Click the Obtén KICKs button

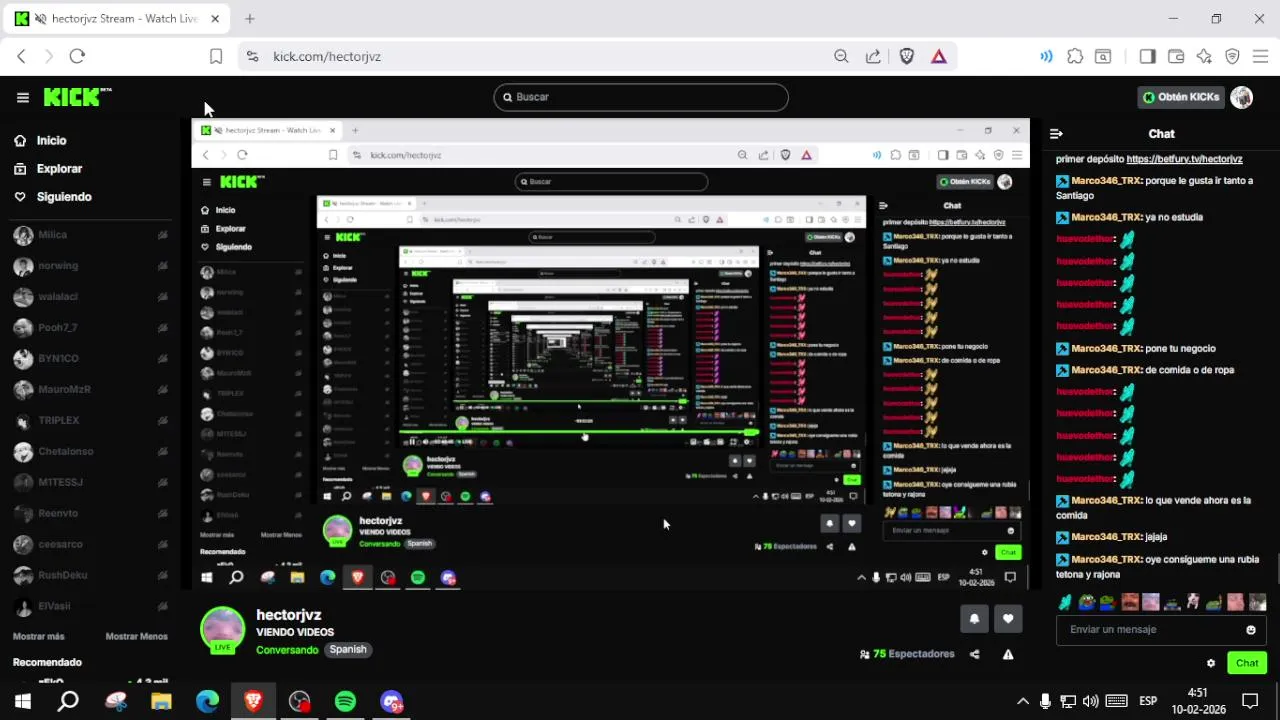[1182, 97]
